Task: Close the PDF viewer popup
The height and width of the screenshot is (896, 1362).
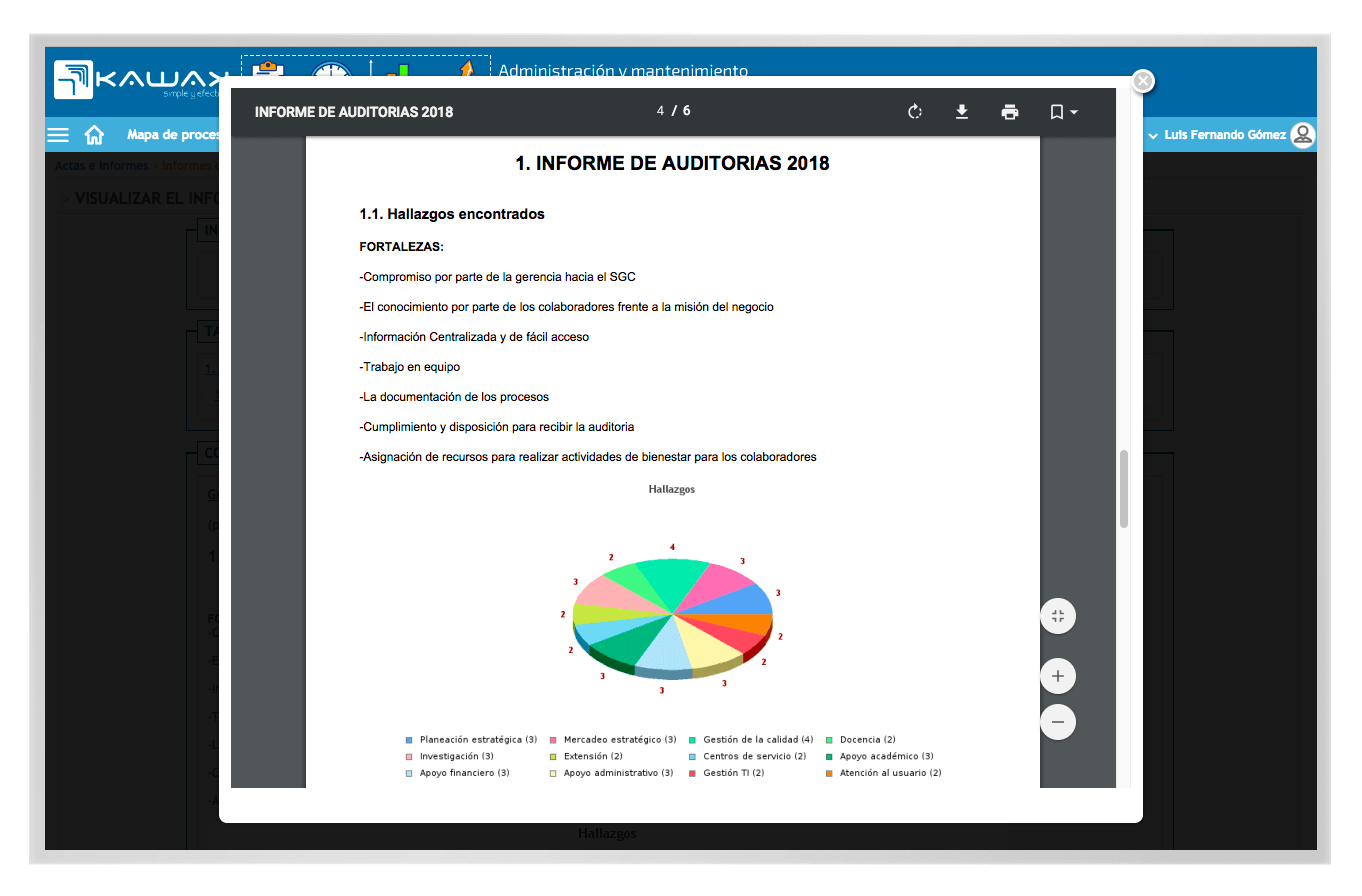Action: coord(1143,82)
